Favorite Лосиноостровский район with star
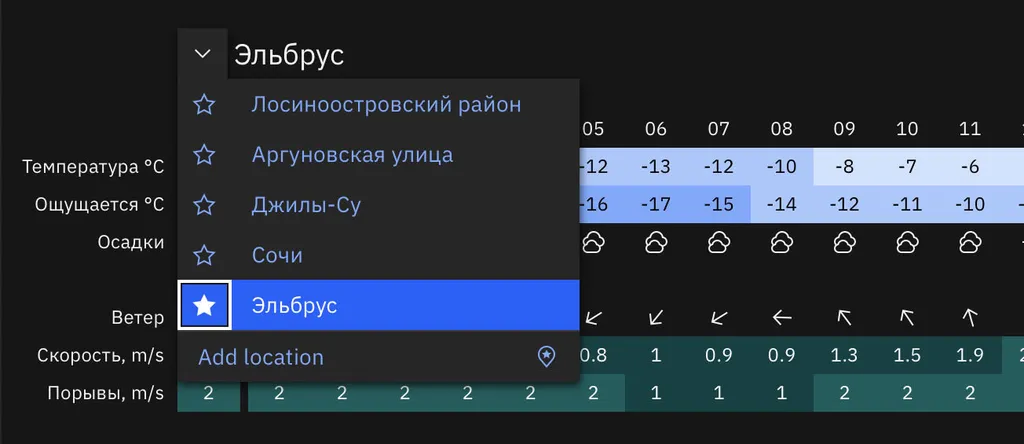Image resolution: width=1024 pixels, height=444 pixels. 204,104
